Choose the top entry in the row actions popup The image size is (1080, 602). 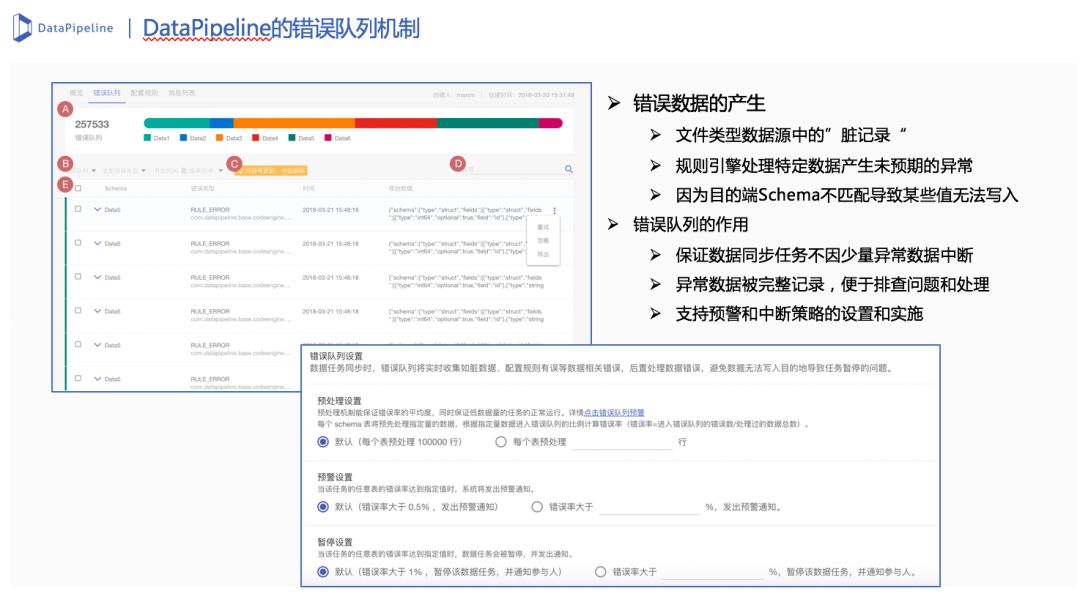pos(543,227)
